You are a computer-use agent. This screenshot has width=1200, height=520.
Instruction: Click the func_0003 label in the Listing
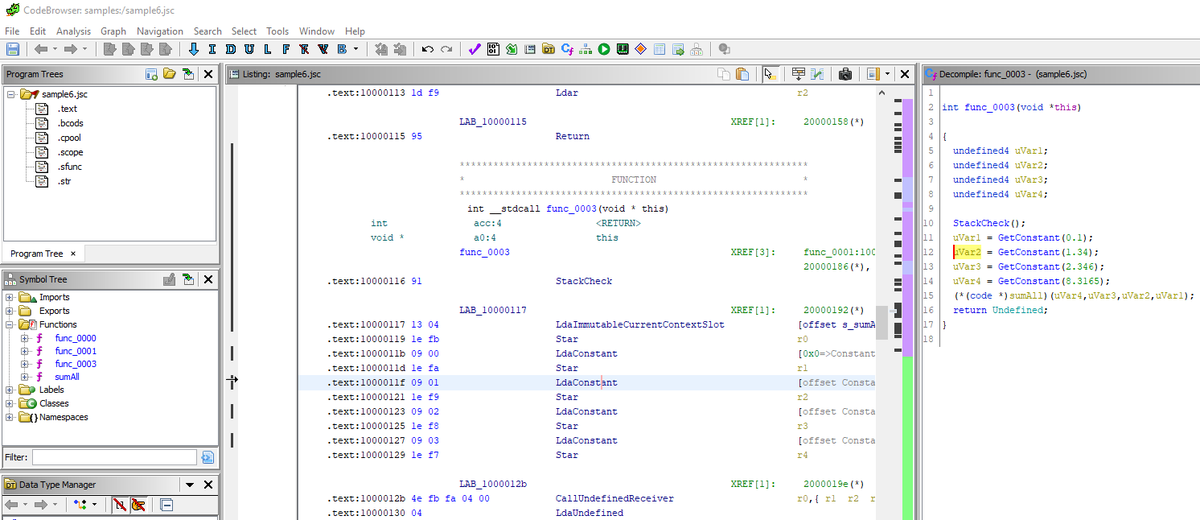tap(483, 253)
